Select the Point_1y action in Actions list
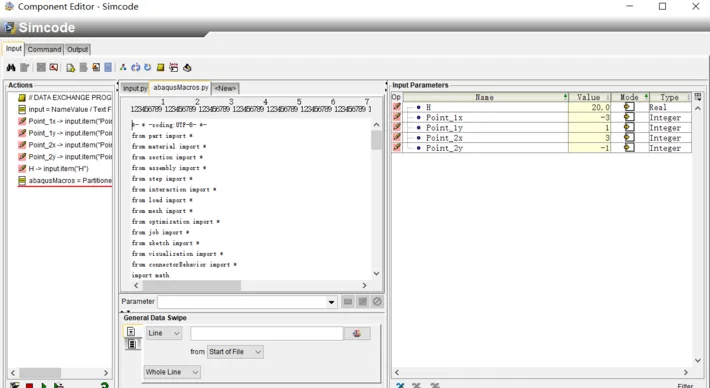This screenshot has width=710, height=388. pos(64,133)
